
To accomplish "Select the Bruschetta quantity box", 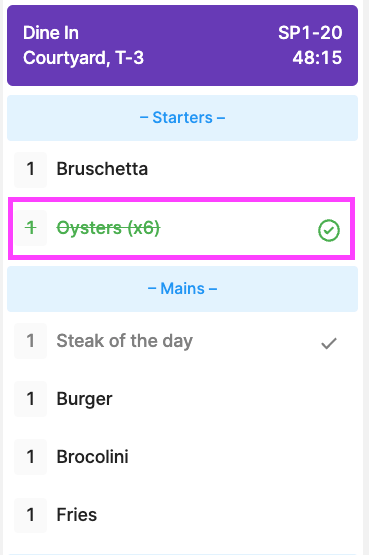I will point(30,170).
